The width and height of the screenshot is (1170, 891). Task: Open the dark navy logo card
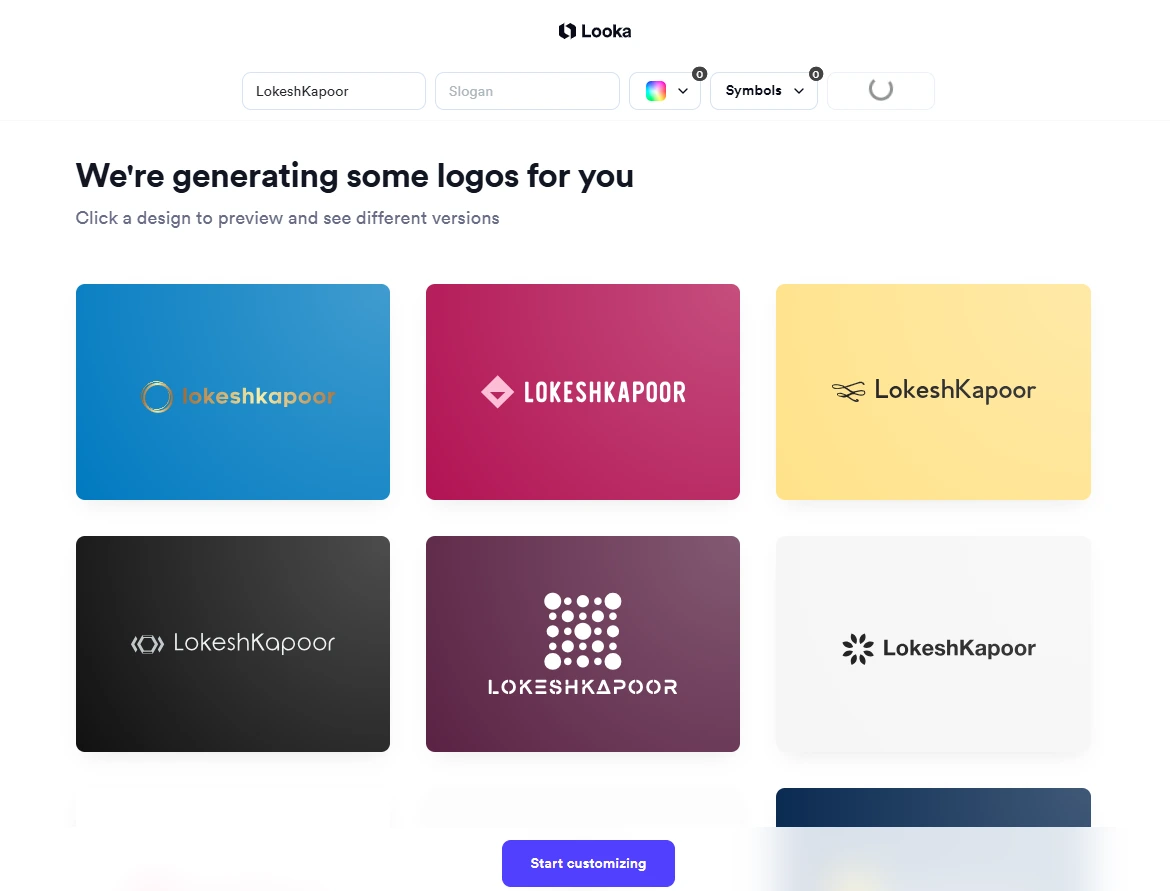point(933,807)
